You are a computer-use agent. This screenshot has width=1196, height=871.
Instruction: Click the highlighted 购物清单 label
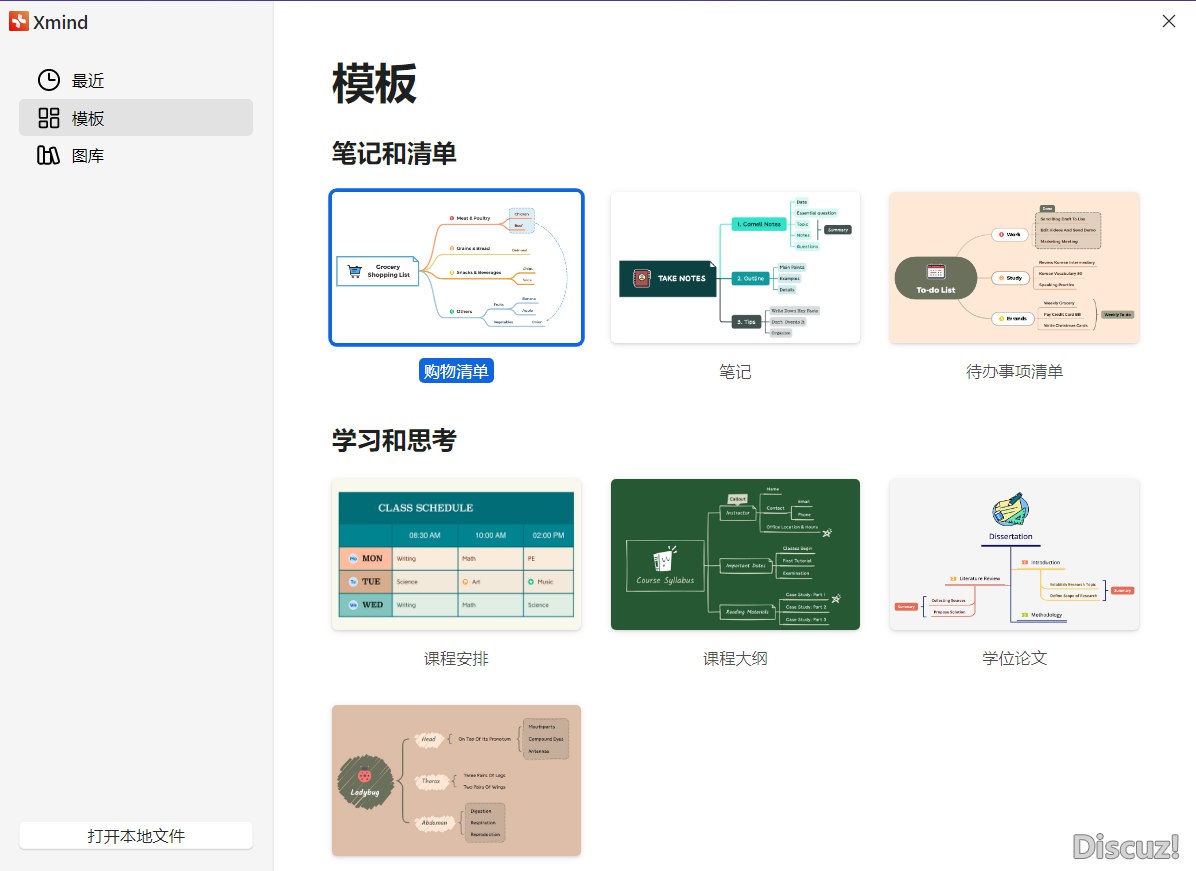[456, 370]
